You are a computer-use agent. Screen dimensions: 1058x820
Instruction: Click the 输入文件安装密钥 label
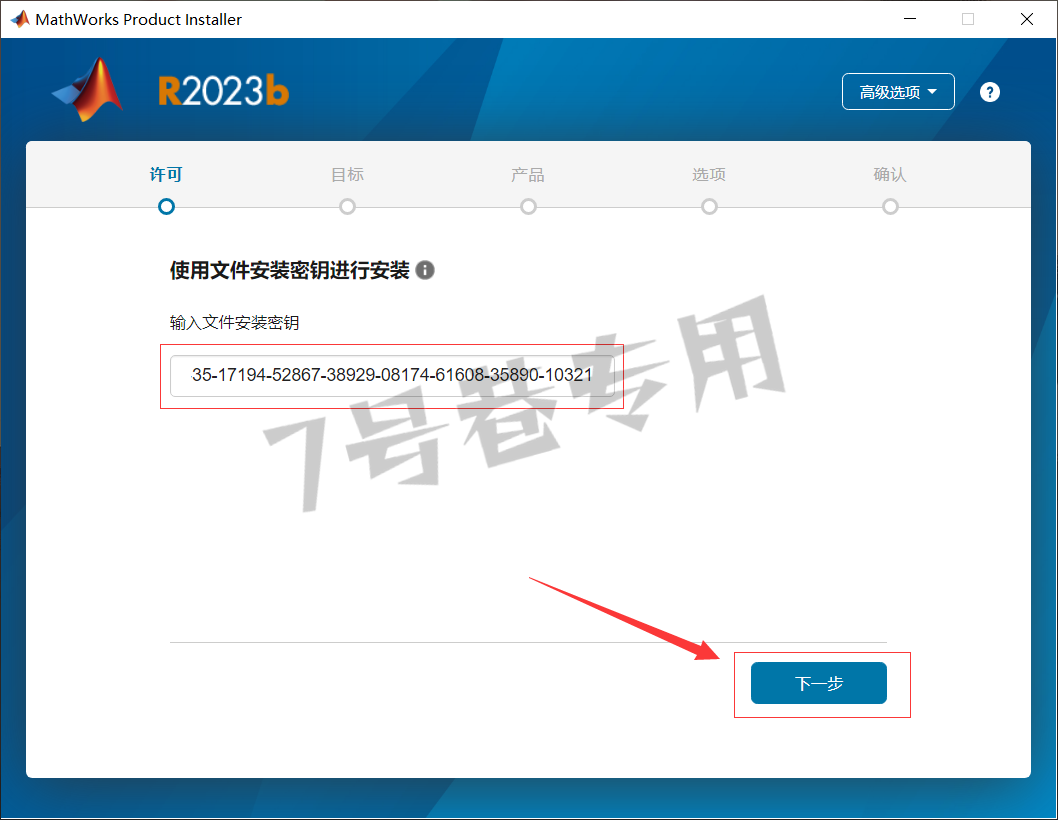[234, 323]
